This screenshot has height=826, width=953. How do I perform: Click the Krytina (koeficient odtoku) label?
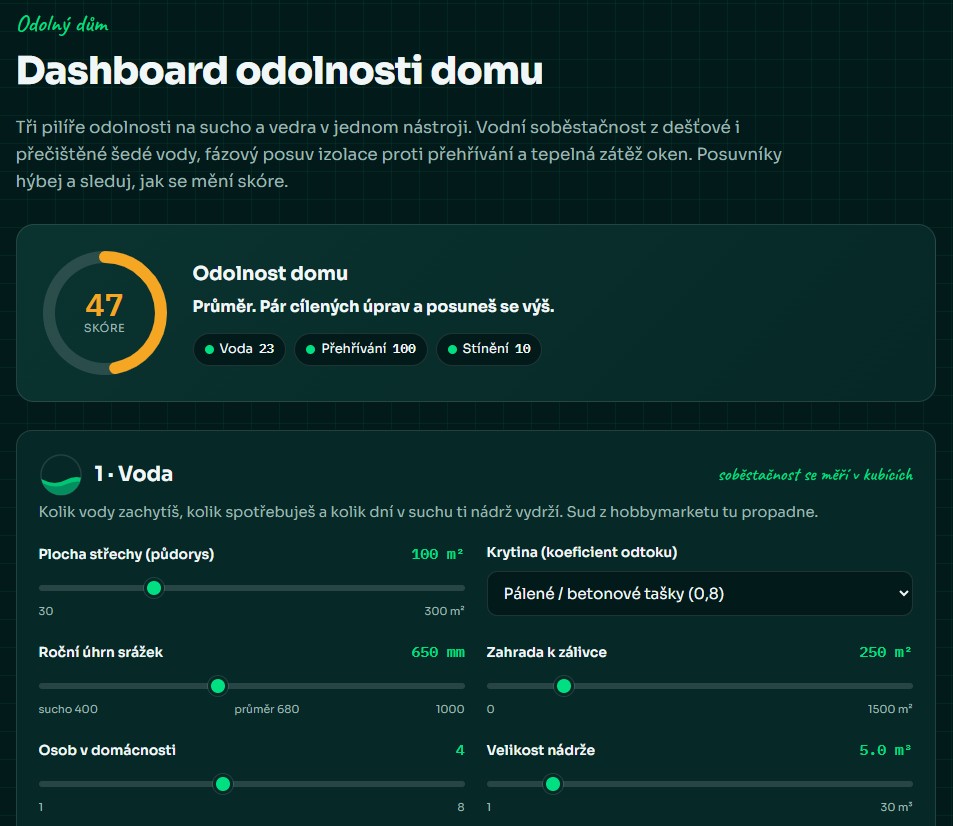pyautogui.click(x=582, y=552)
